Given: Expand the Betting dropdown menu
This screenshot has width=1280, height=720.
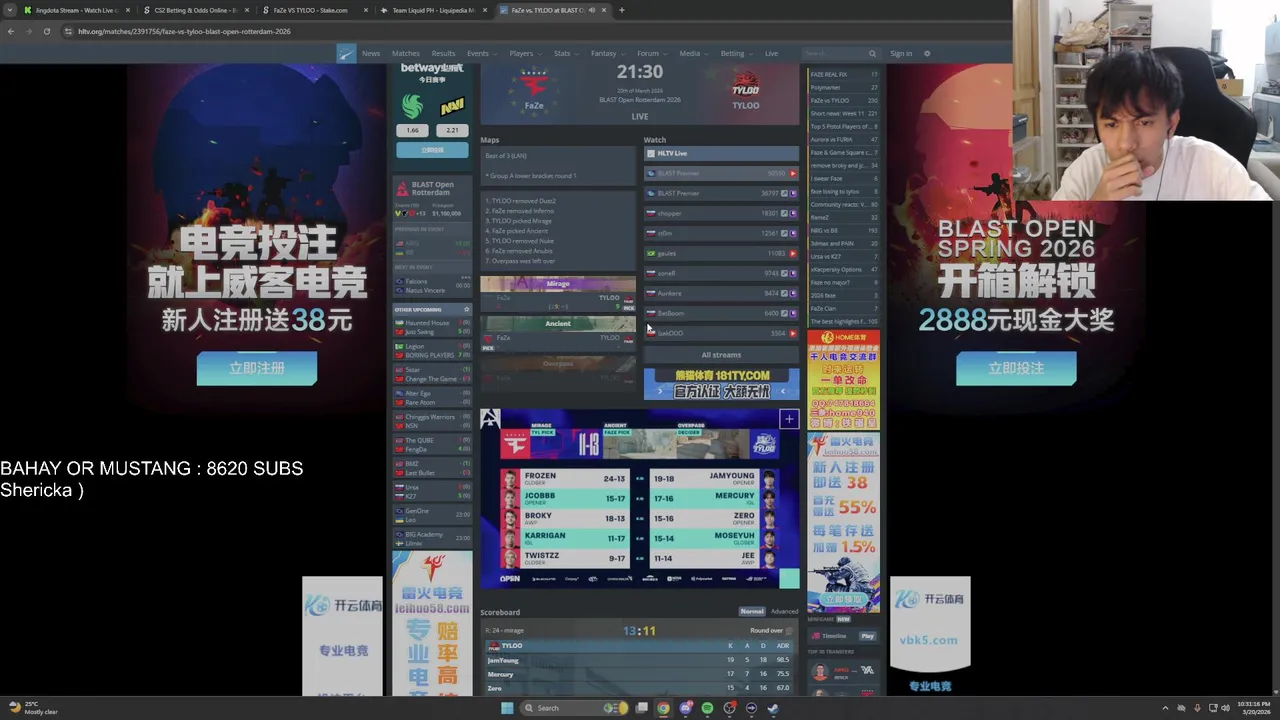Looking at the screenshot, I should pyautogui.click(x=735, y=53).
